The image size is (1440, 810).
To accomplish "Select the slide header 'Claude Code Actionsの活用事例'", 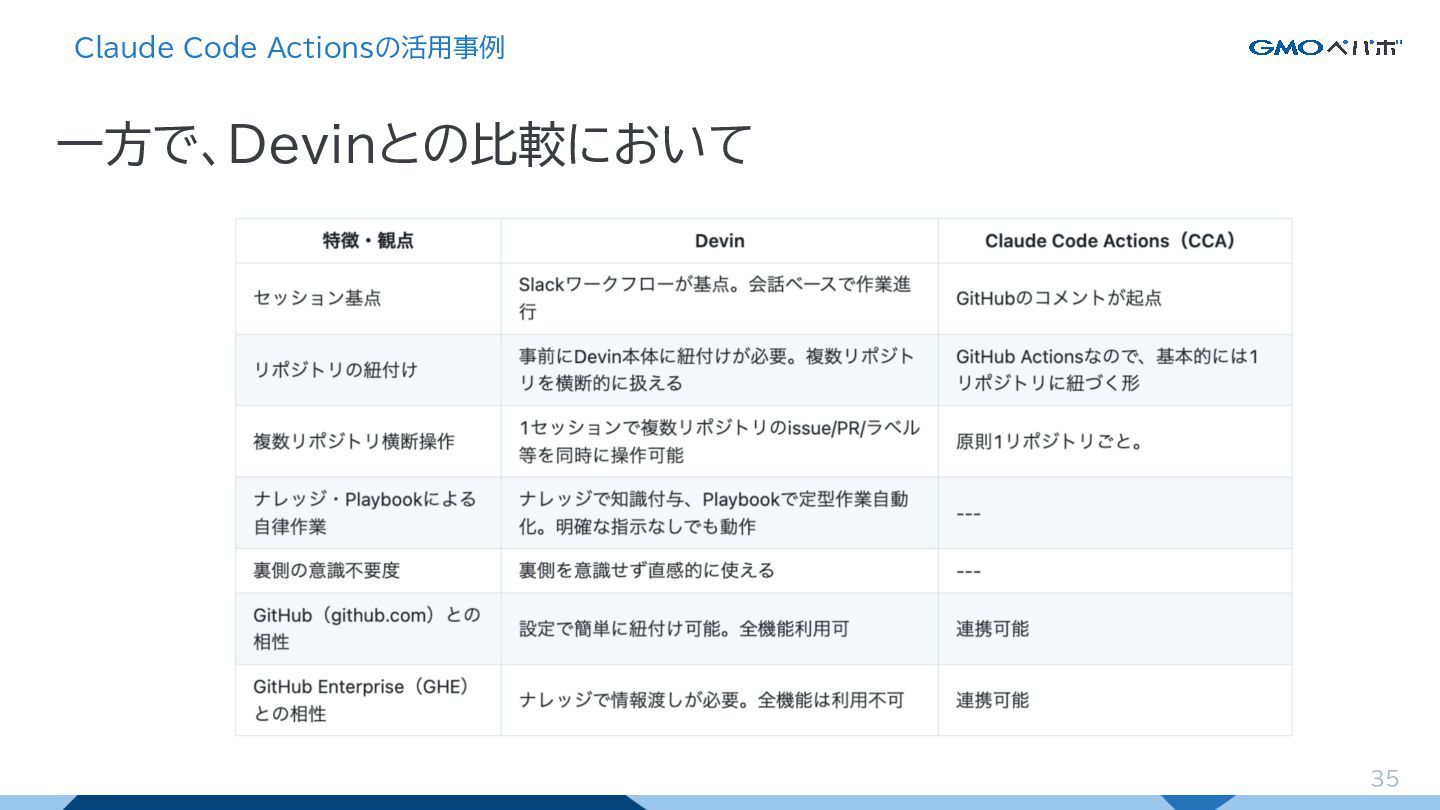I will 289,47.
